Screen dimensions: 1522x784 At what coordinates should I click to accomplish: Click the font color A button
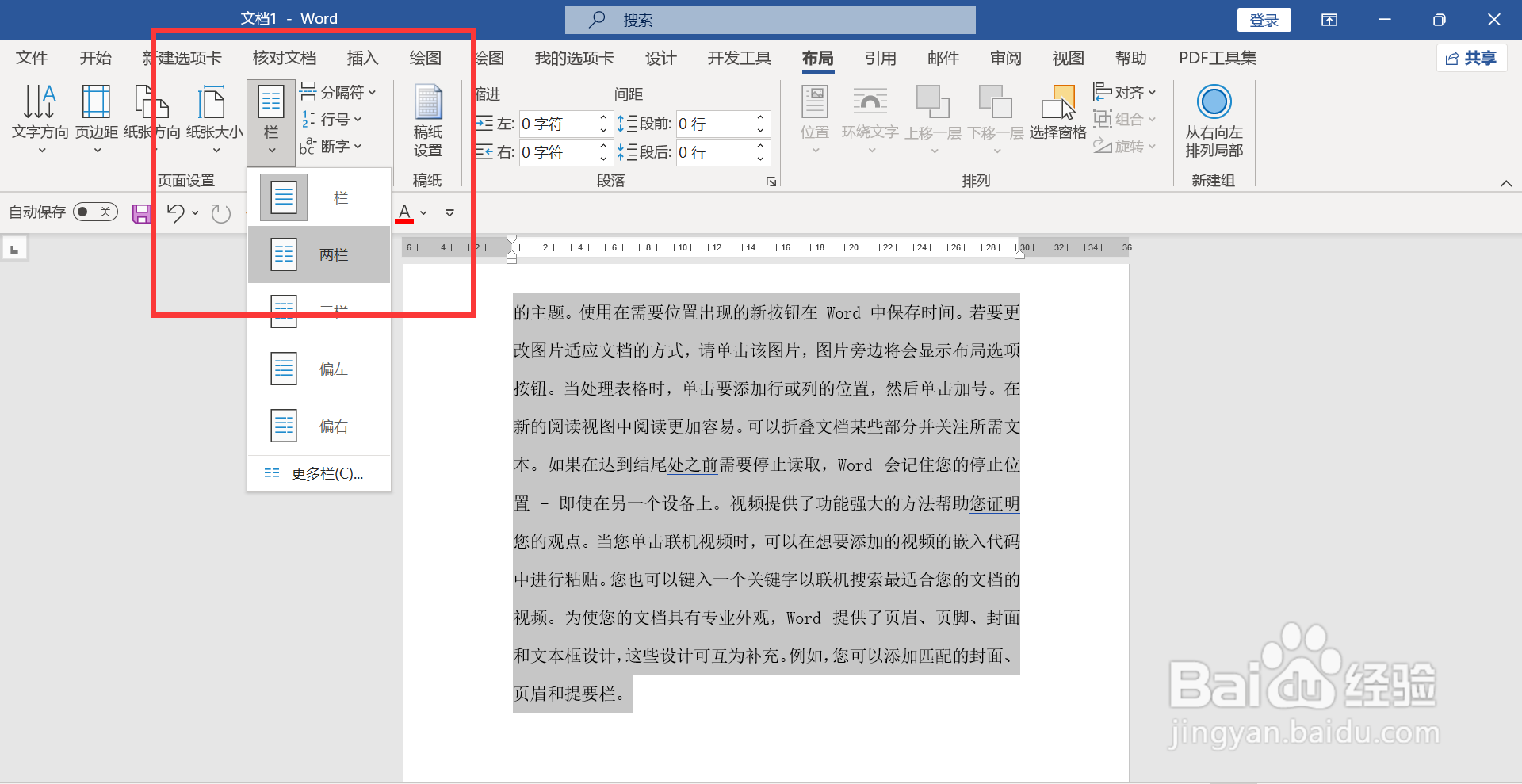coord(404,212)
